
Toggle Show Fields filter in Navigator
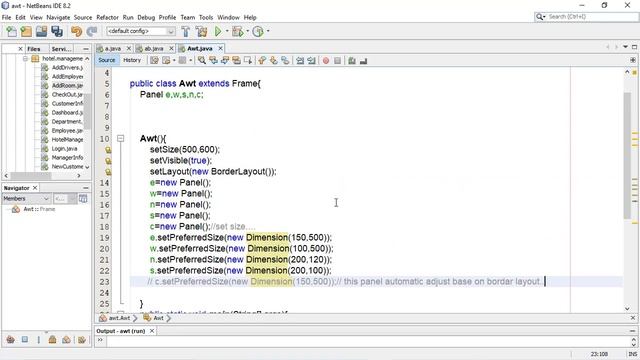click(25, 339)
